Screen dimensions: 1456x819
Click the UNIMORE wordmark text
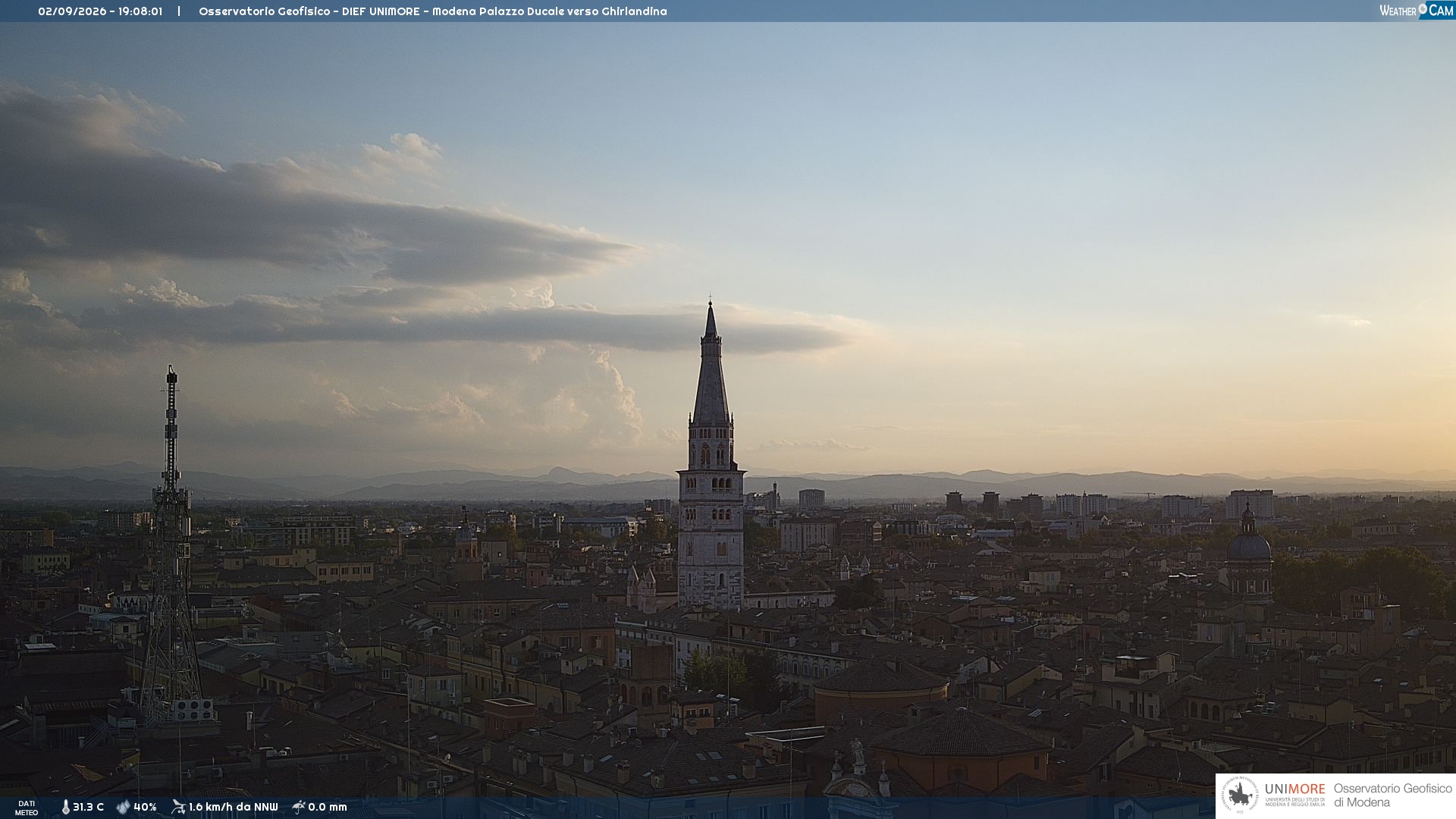coord(1295,789)
